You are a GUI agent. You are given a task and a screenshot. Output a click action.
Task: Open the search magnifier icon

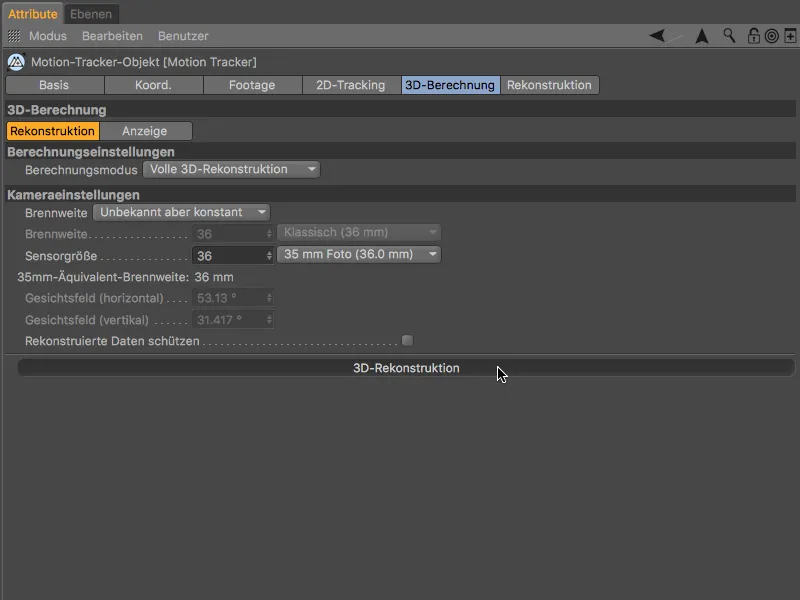pos(729,36)
